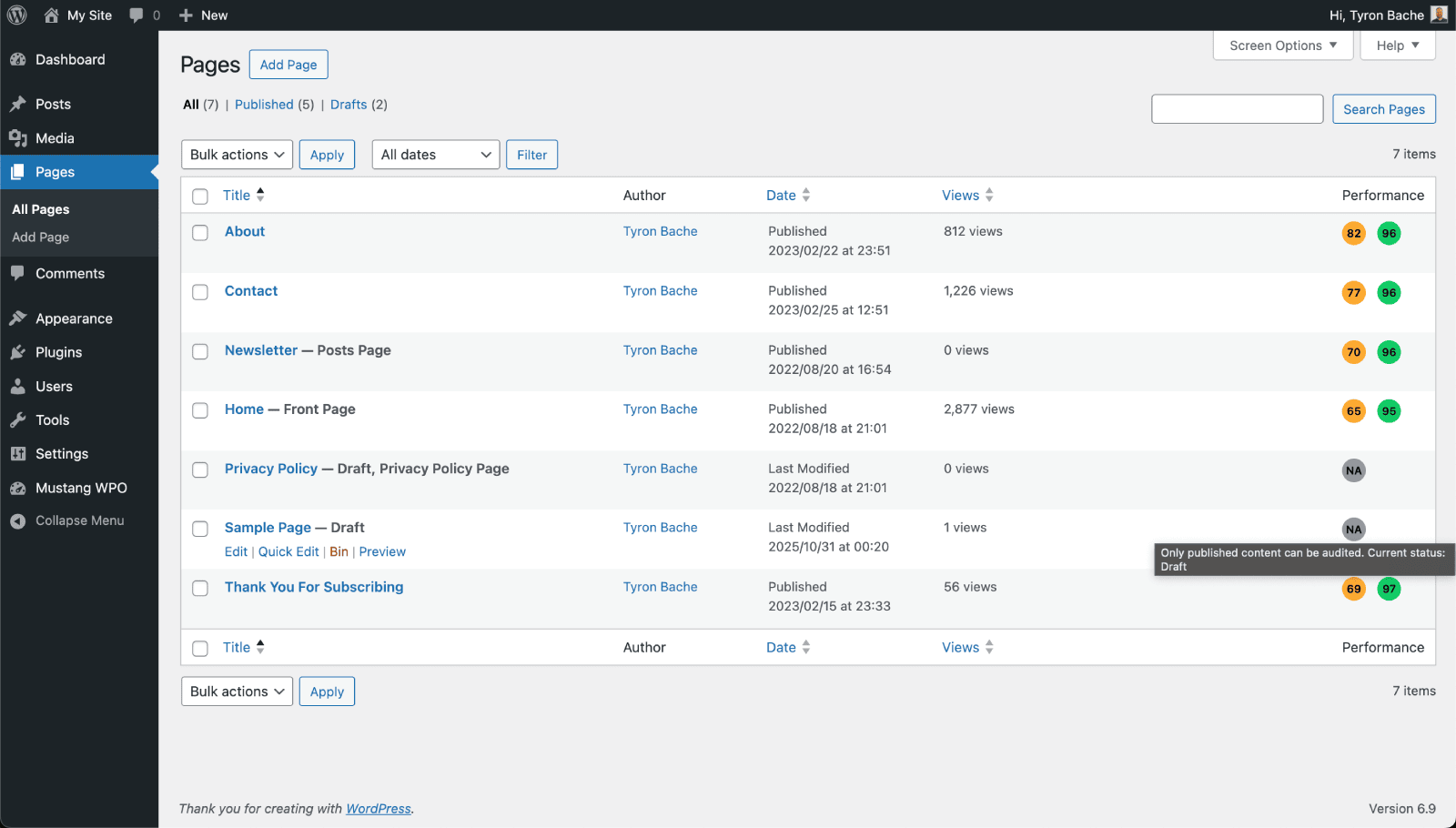Switch to the Published pages filter
1456x828 pixels.
point(264,104)
